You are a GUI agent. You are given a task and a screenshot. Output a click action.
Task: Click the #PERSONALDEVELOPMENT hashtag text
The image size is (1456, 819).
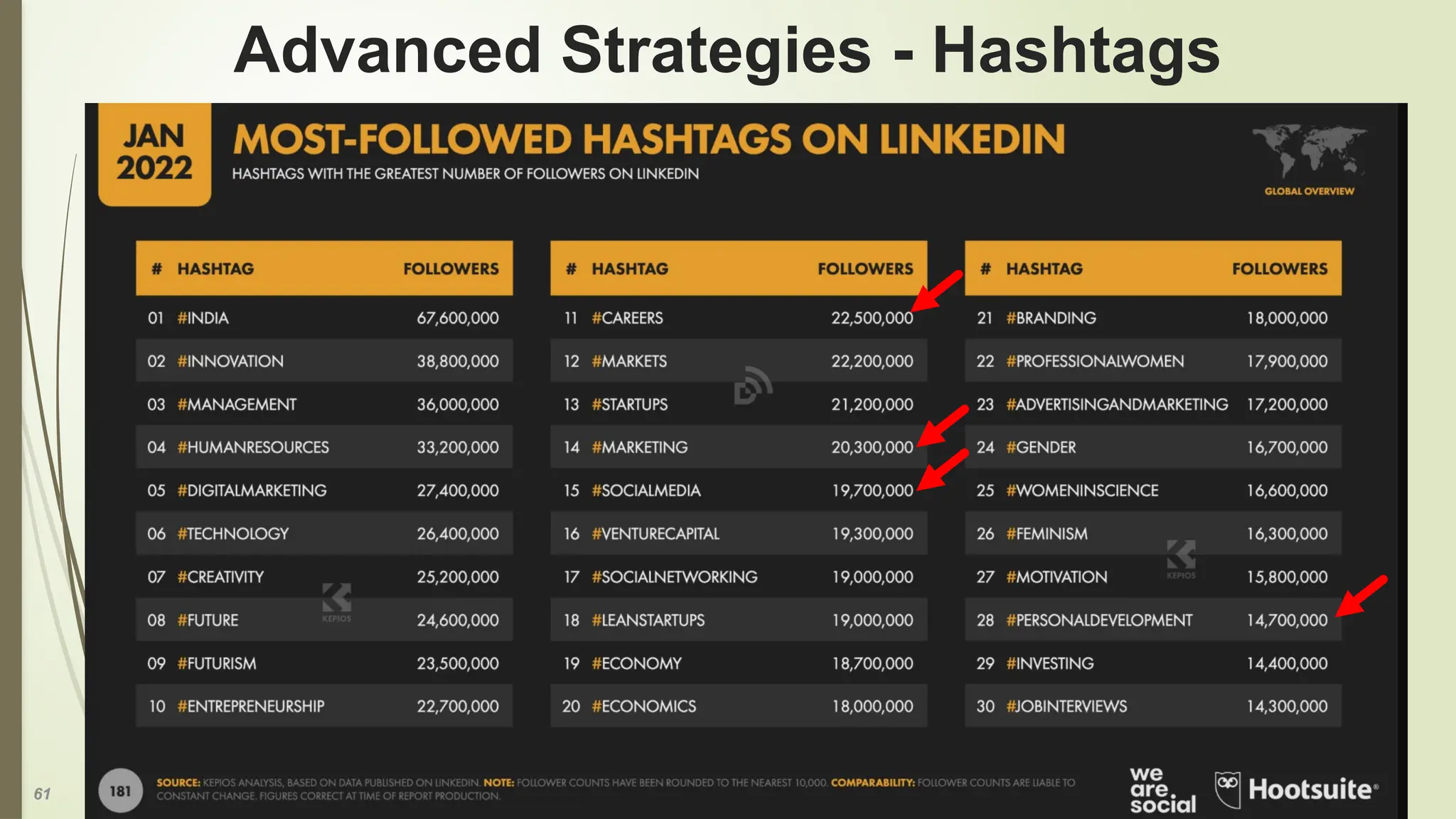coord(1099,620)
